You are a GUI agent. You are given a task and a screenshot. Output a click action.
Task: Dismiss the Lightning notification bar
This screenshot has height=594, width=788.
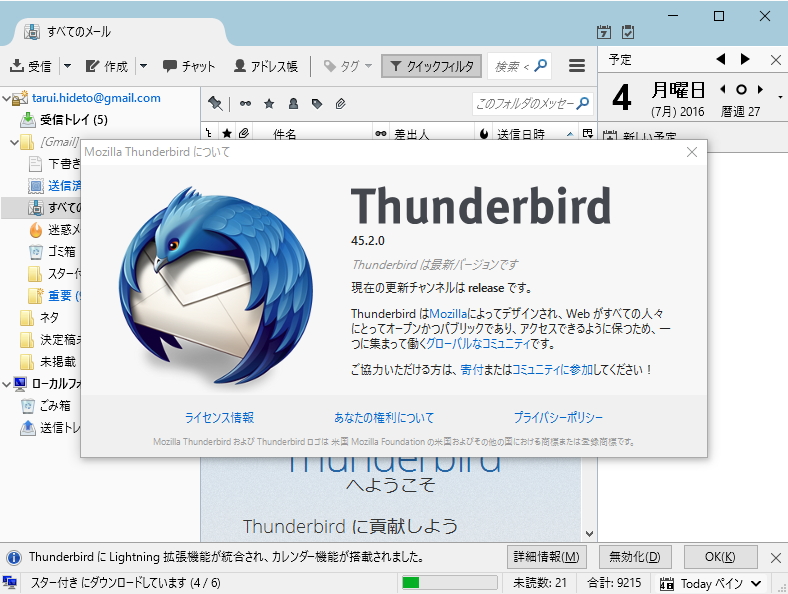click(x=775, y=557)
